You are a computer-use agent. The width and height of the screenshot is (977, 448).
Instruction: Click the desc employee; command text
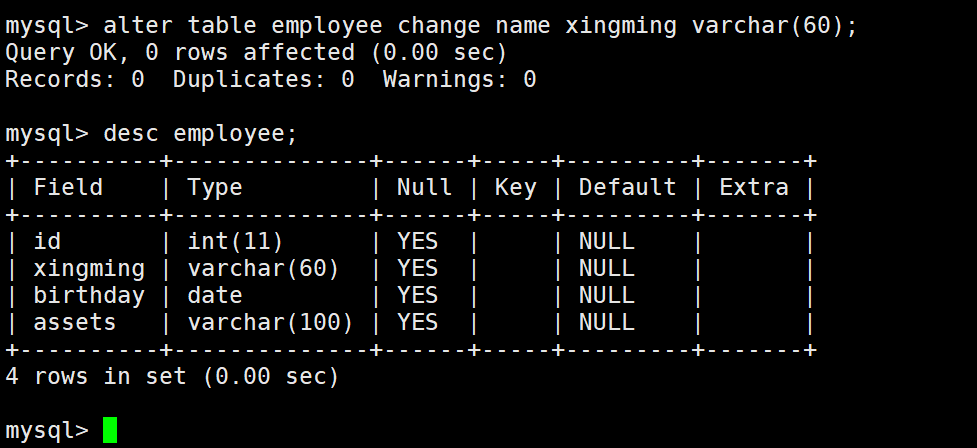point(201,134)
